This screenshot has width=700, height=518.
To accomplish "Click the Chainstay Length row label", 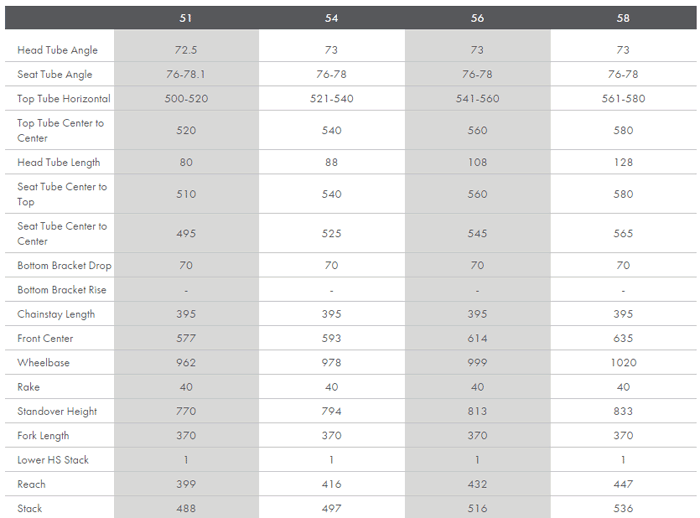I will click(56, 314).
